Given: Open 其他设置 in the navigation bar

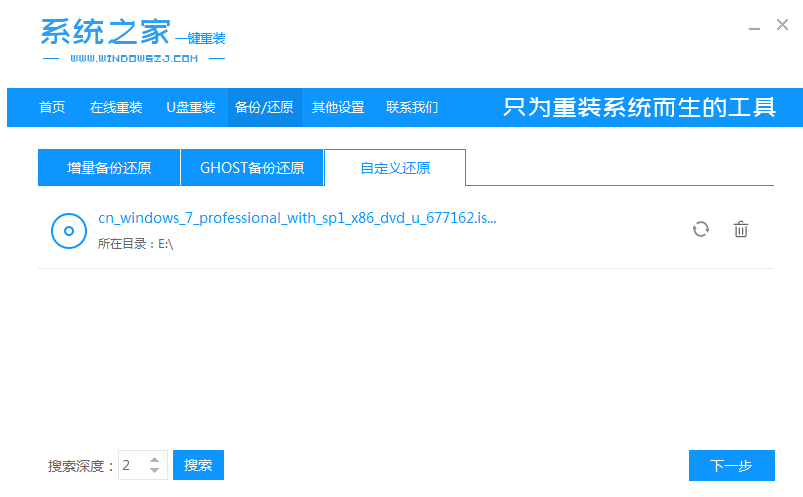Looking at the screenshot, I should (338, 107).
